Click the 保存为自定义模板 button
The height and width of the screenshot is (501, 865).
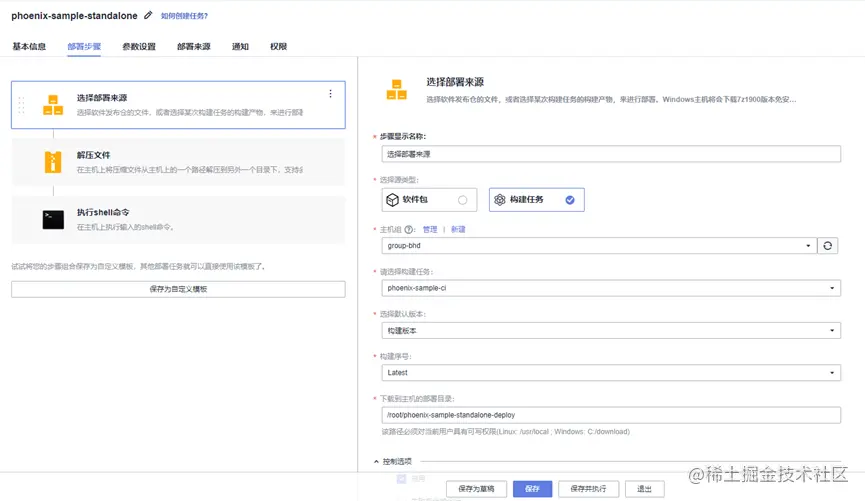178,289
